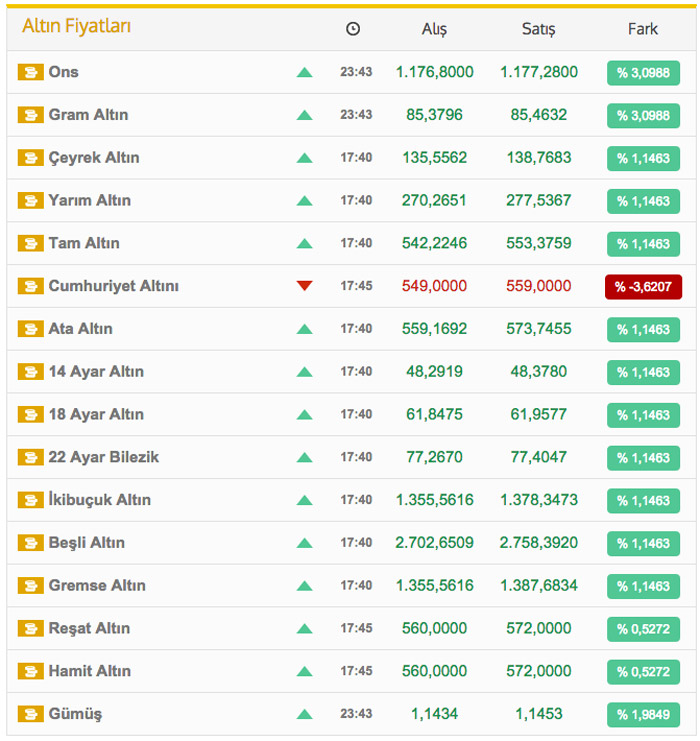The height and width of the screenshot is (741, 700).
Task: Click the Altın Fiyatları heading
Action: (x=76, y=27)
